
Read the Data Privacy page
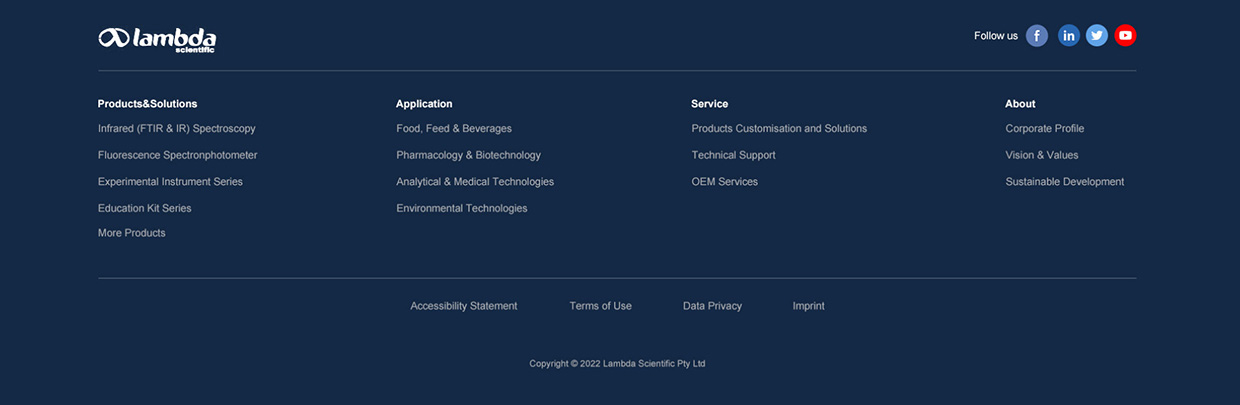[712, 306]
